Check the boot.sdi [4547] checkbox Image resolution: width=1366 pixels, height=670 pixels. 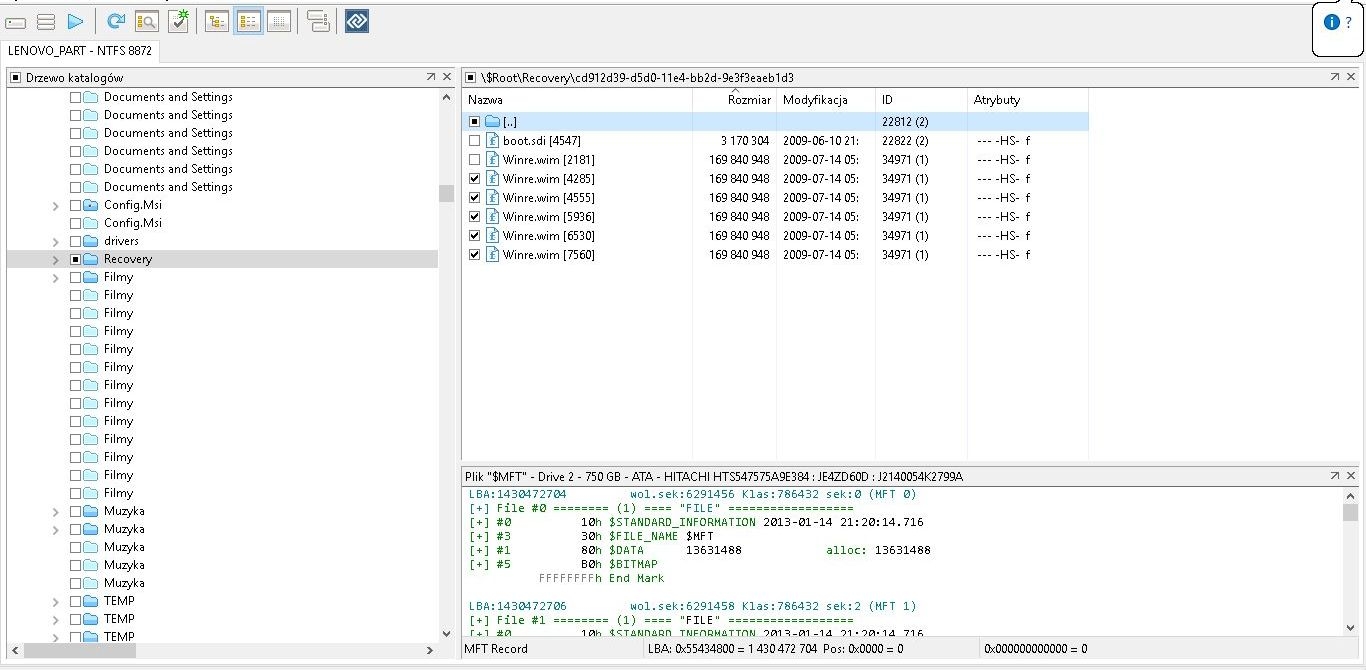pos(475,141)
